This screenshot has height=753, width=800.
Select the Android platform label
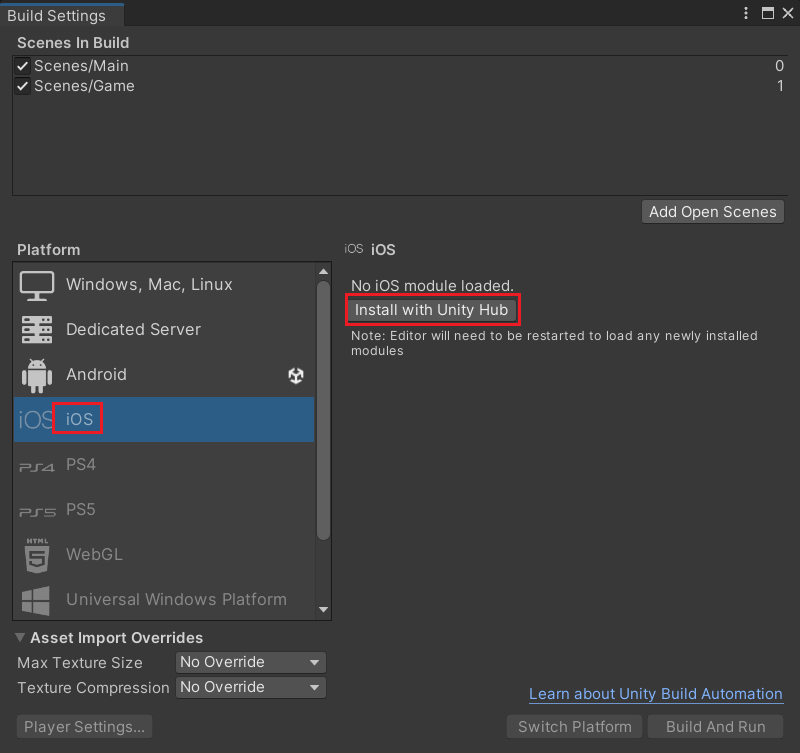coord(96,374)
